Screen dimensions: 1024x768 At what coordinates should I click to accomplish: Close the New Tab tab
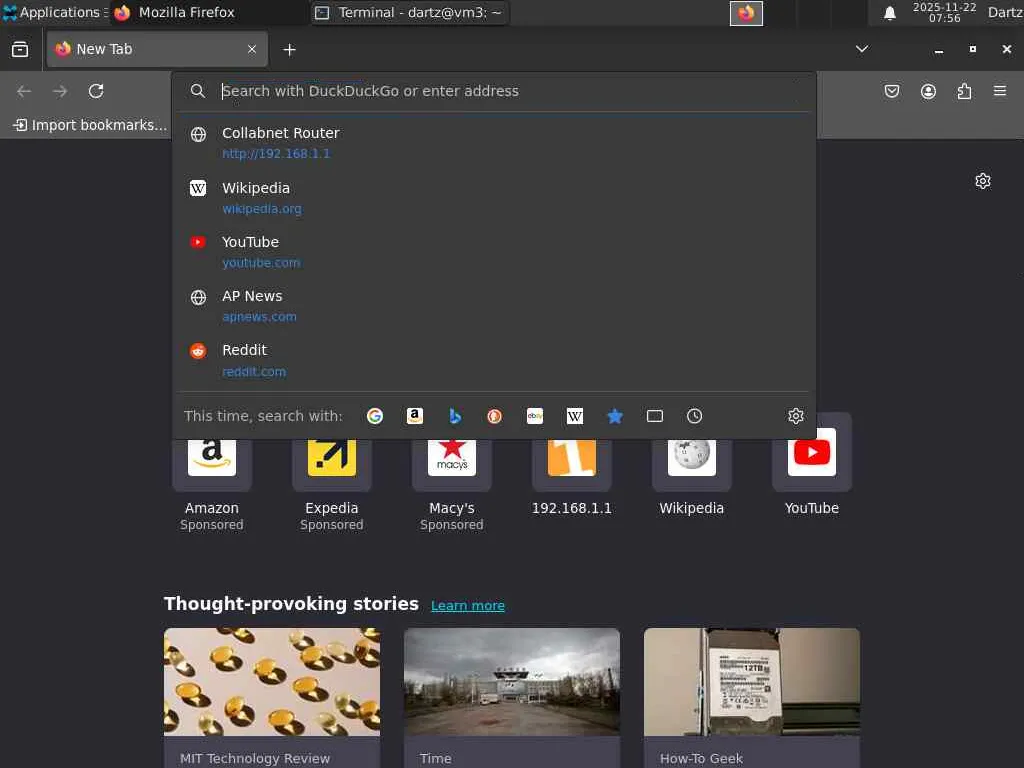(252, 49)
